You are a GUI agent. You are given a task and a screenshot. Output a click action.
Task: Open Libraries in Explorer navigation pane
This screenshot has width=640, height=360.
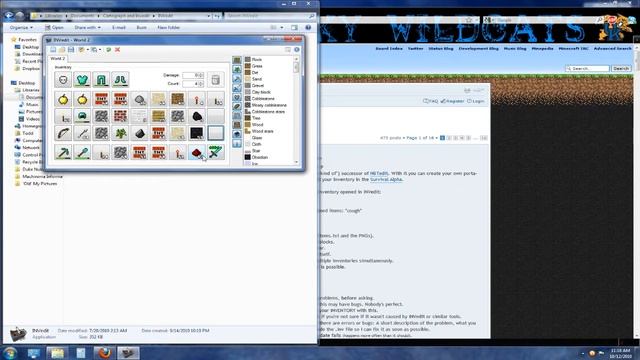tap(28, 90)
